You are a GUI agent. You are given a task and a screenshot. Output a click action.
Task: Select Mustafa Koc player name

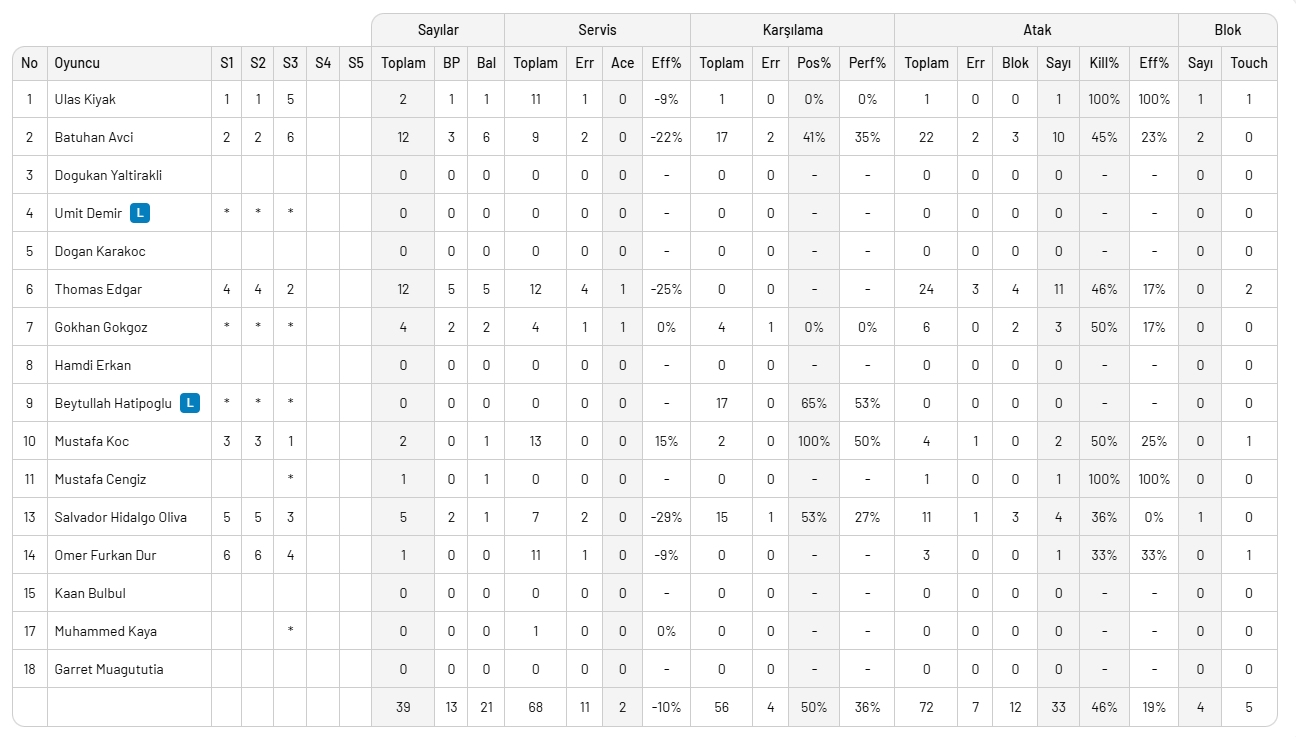[91, 441]
